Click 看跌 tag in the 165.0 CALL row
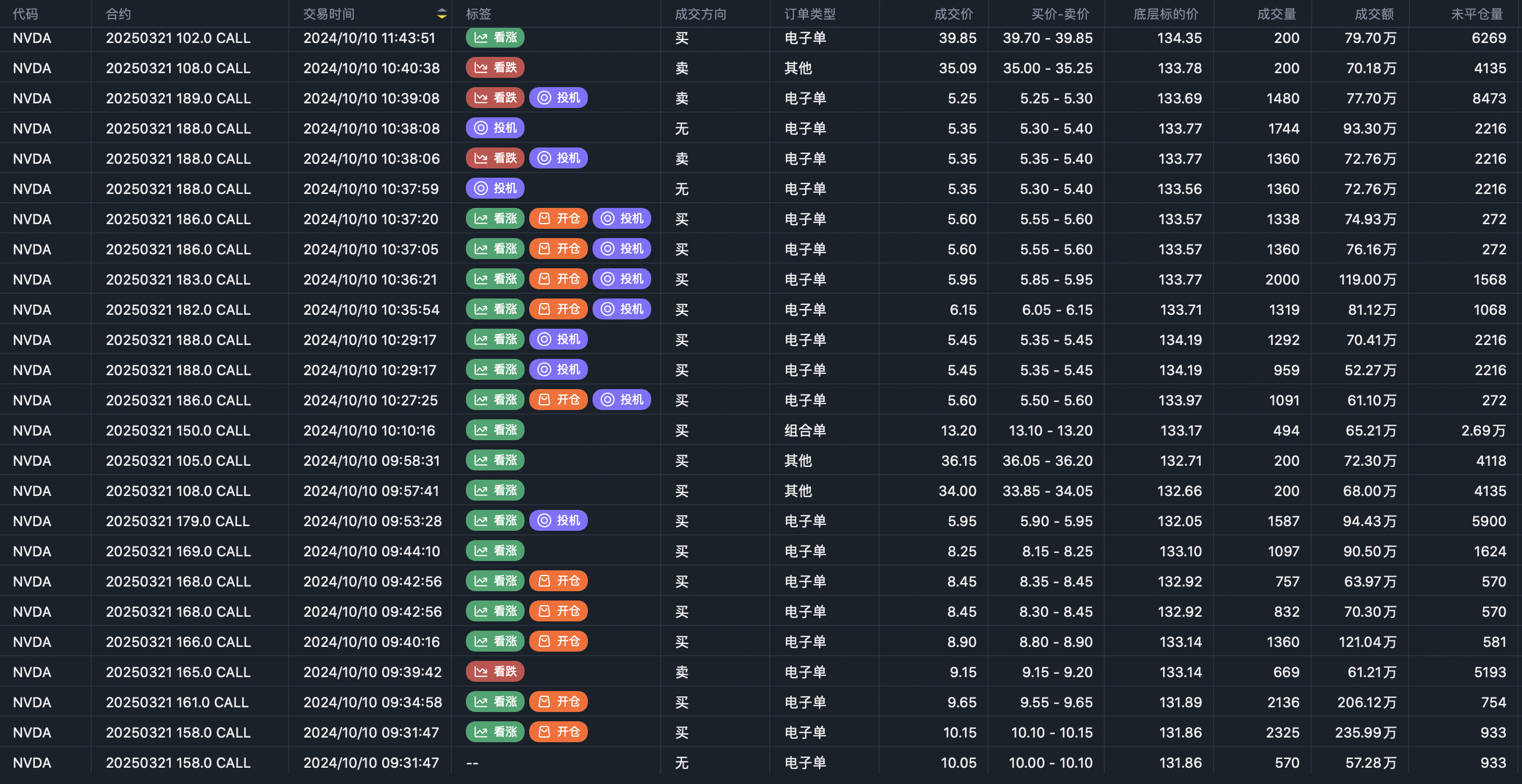The image size is (1522, 784). pyautogui.click(x=495, y=672)
